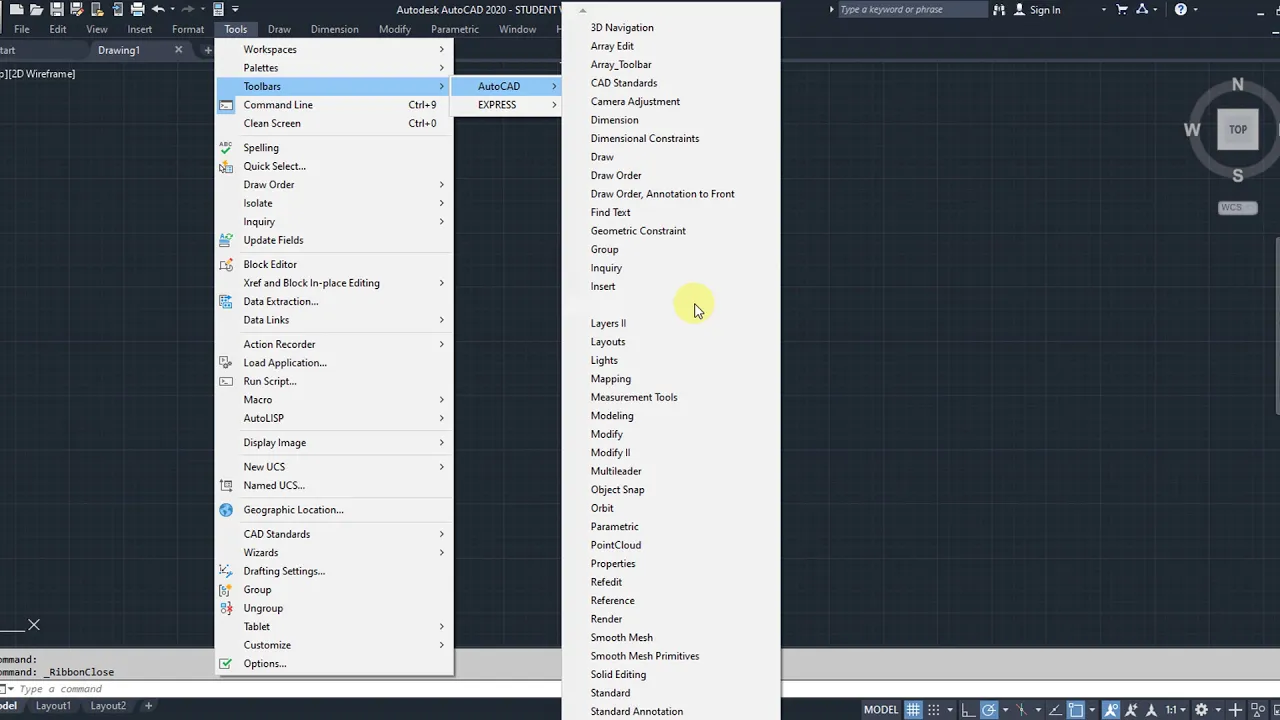The height and width of the screenshot is (720, 1280).
Task: Enable the Solid Editing toolbar
Action: coord(670,674)
